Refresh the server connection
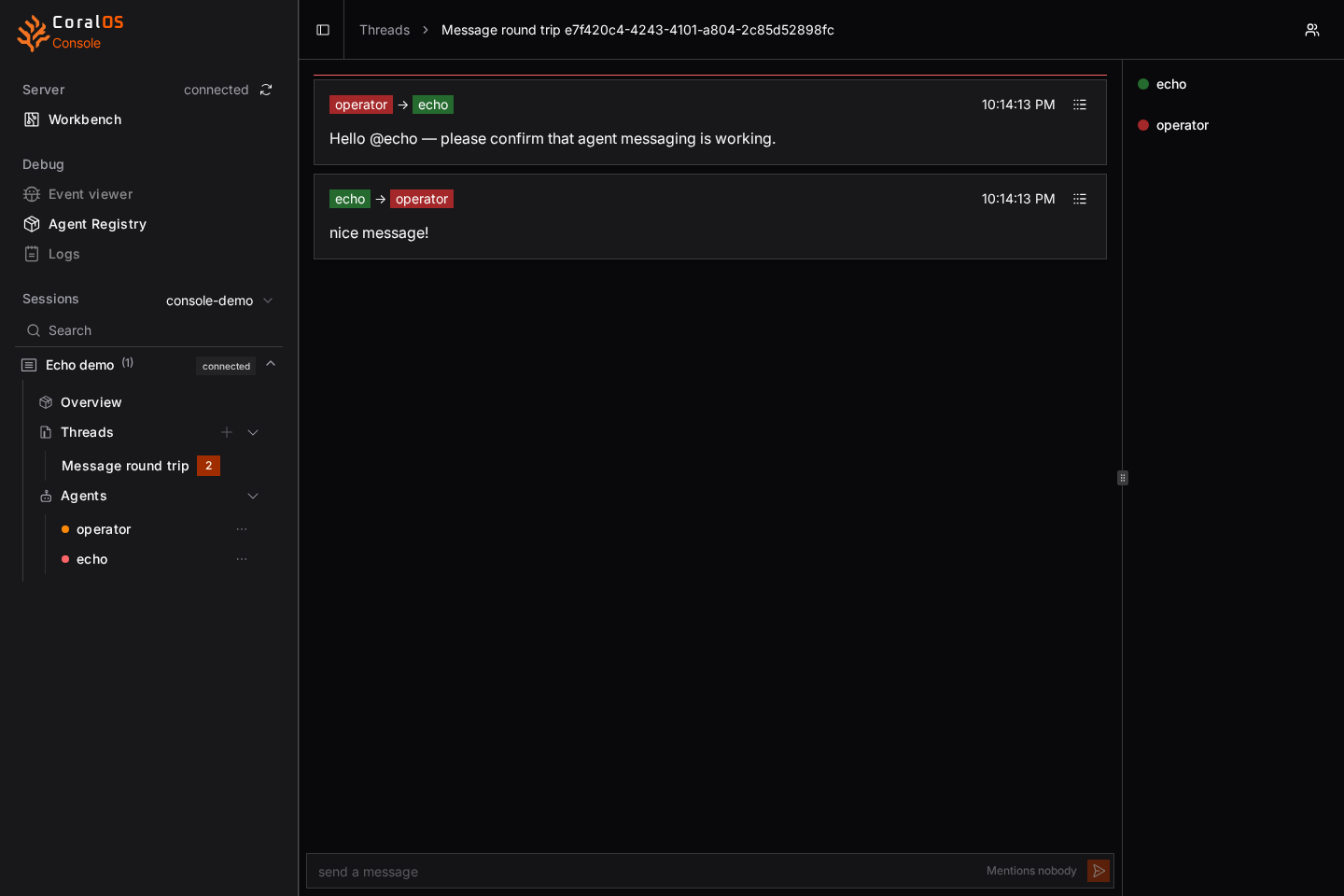The width and height of the screenshot is (1344, 896). point(266,90)
